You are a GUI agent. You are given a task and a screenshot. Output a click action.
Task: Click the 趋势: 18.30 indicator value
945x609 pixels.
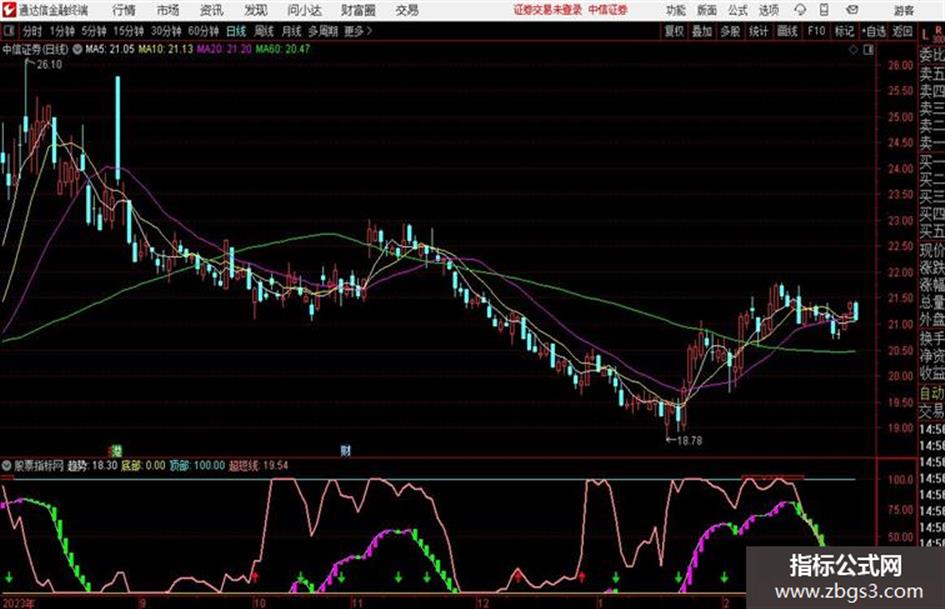92,466
